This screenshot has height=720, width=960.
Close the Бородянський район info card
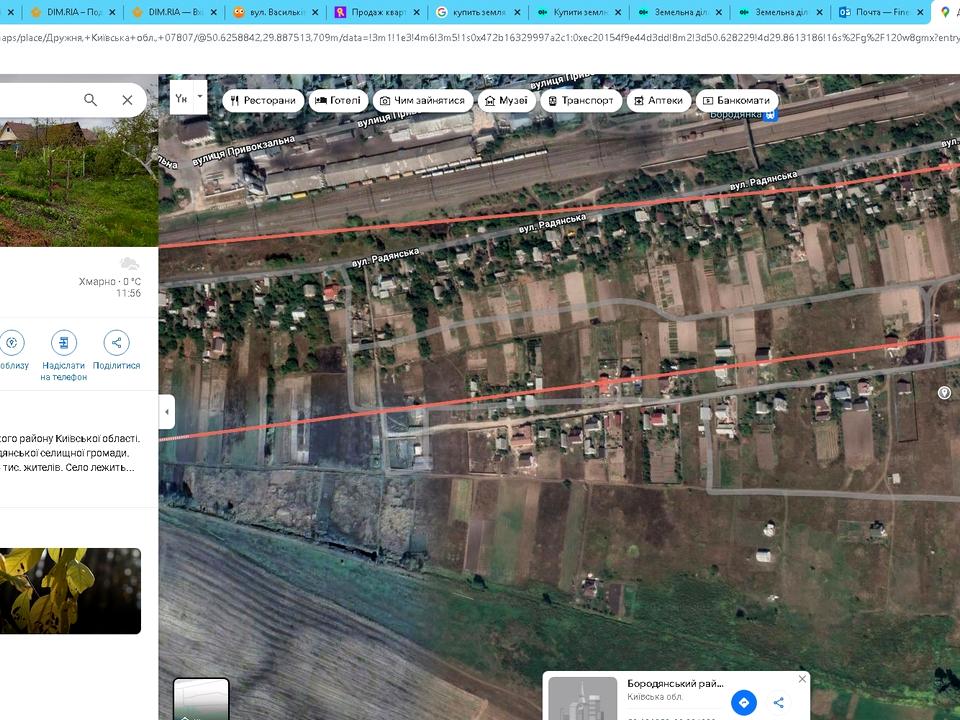[x=802, y=679]
